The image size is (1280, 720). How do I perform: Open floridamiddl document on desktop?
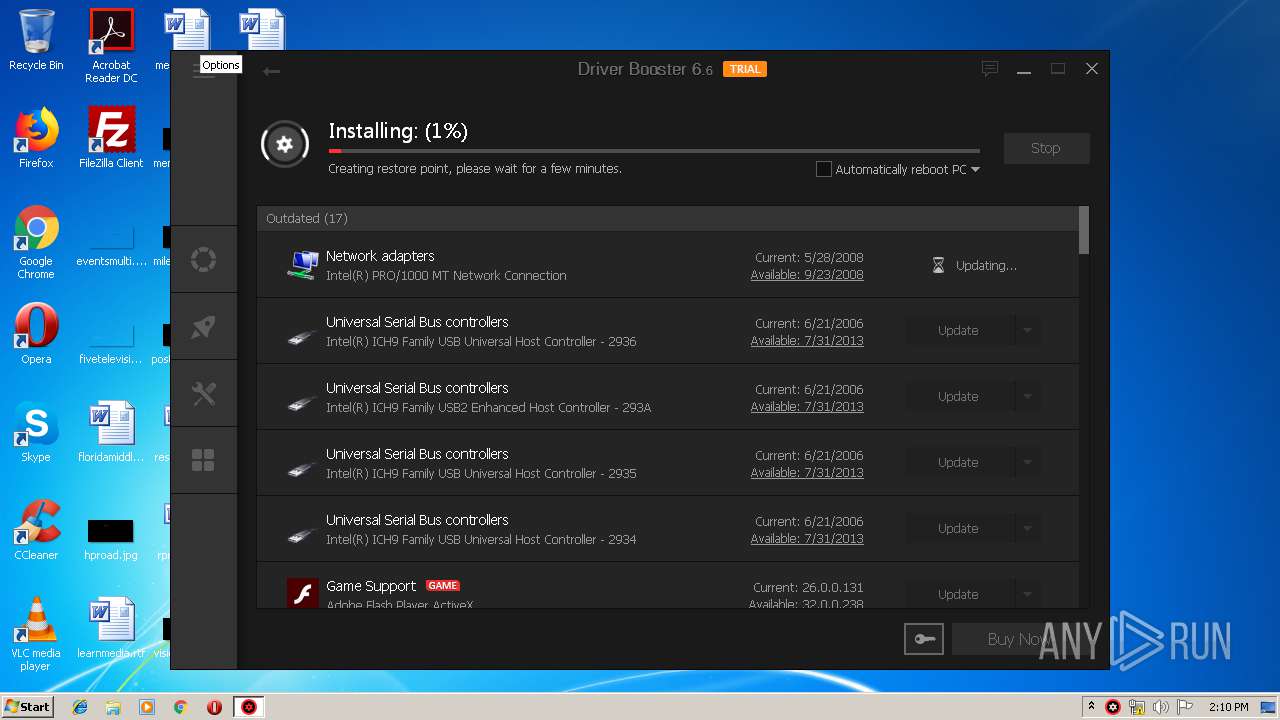(111, 432)
